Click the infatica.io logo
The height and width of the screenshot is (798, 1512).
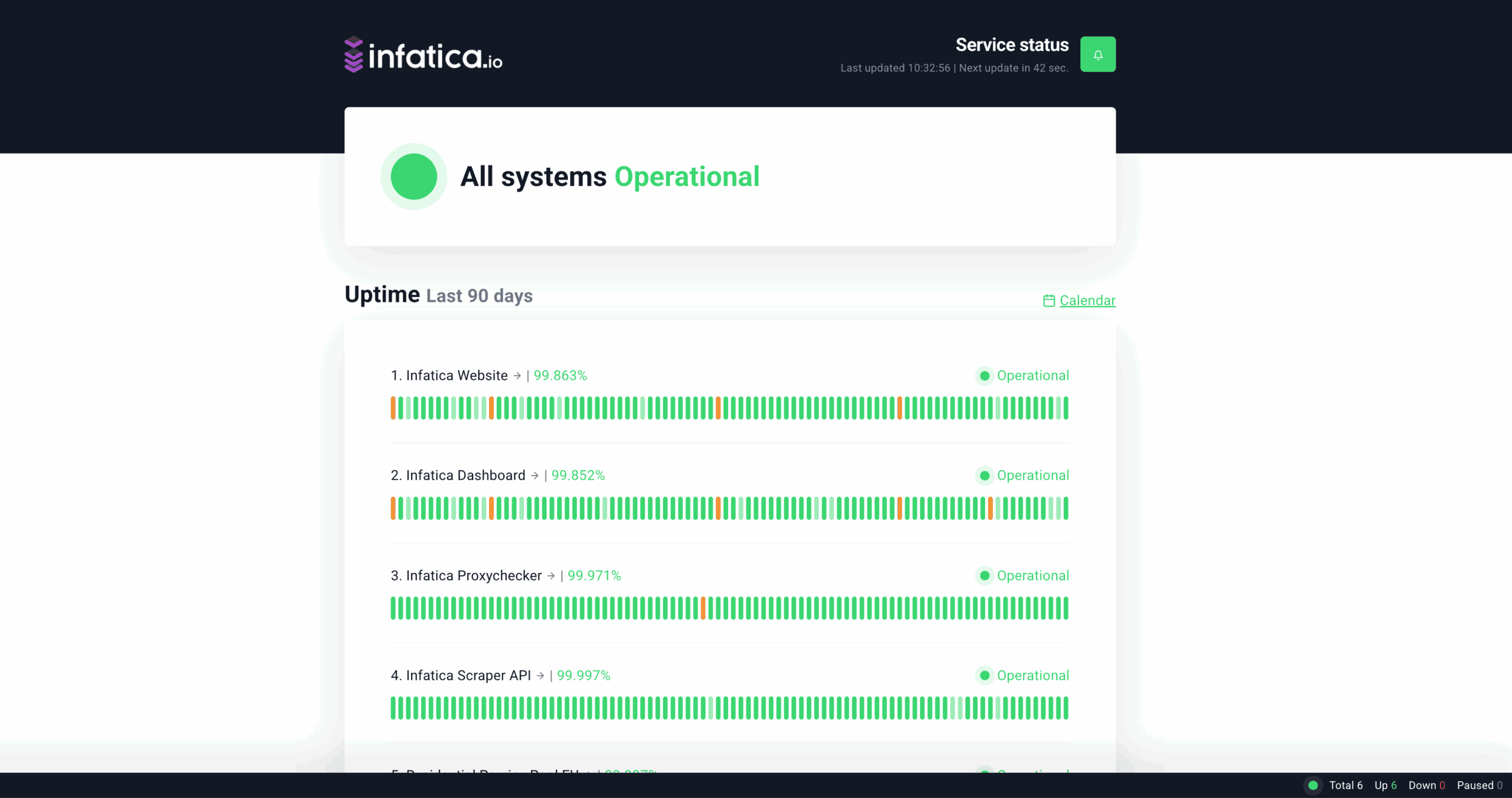tap(423, 55)
